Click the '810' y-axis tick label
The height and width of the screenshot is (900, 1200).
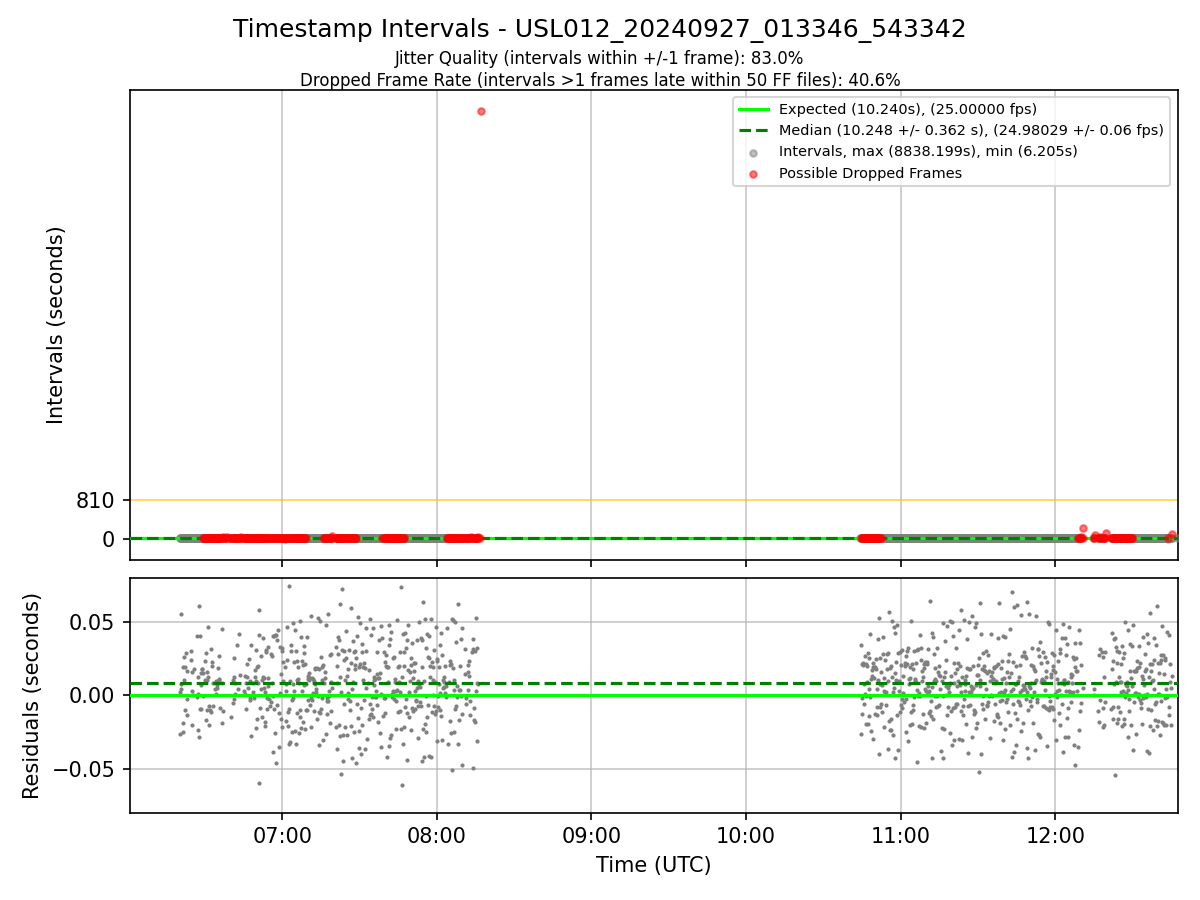coord(97,500)
